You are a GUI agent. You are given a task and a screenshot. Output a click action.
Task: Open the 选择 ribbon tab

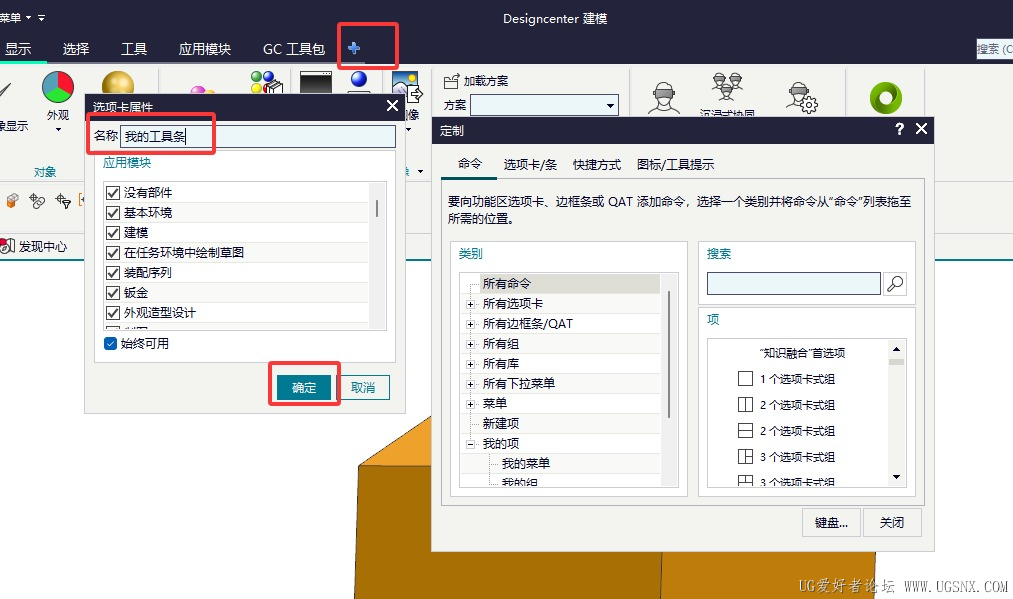pyautogui.click(x=76, y=48)
